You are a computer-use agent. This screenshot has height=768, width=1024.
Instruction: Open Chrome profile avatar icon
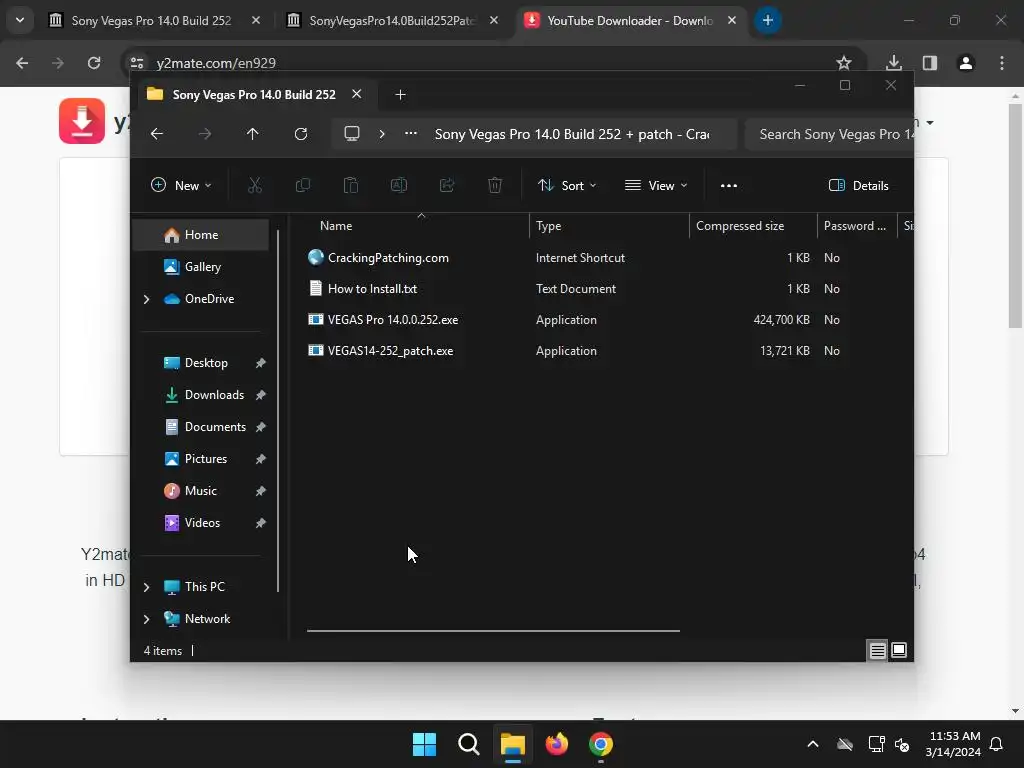[x=966, y=63]
